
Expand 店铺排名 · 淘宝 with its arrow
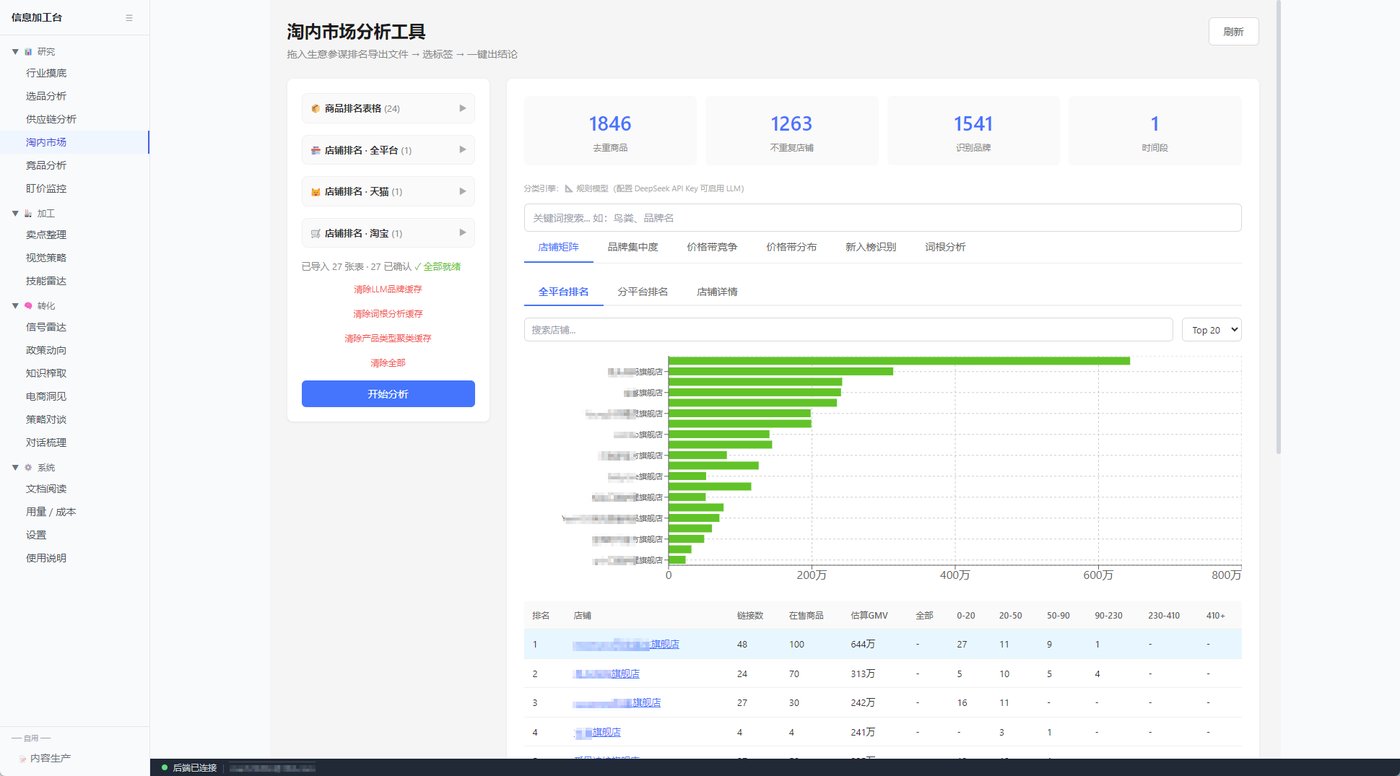click(462, 233)
